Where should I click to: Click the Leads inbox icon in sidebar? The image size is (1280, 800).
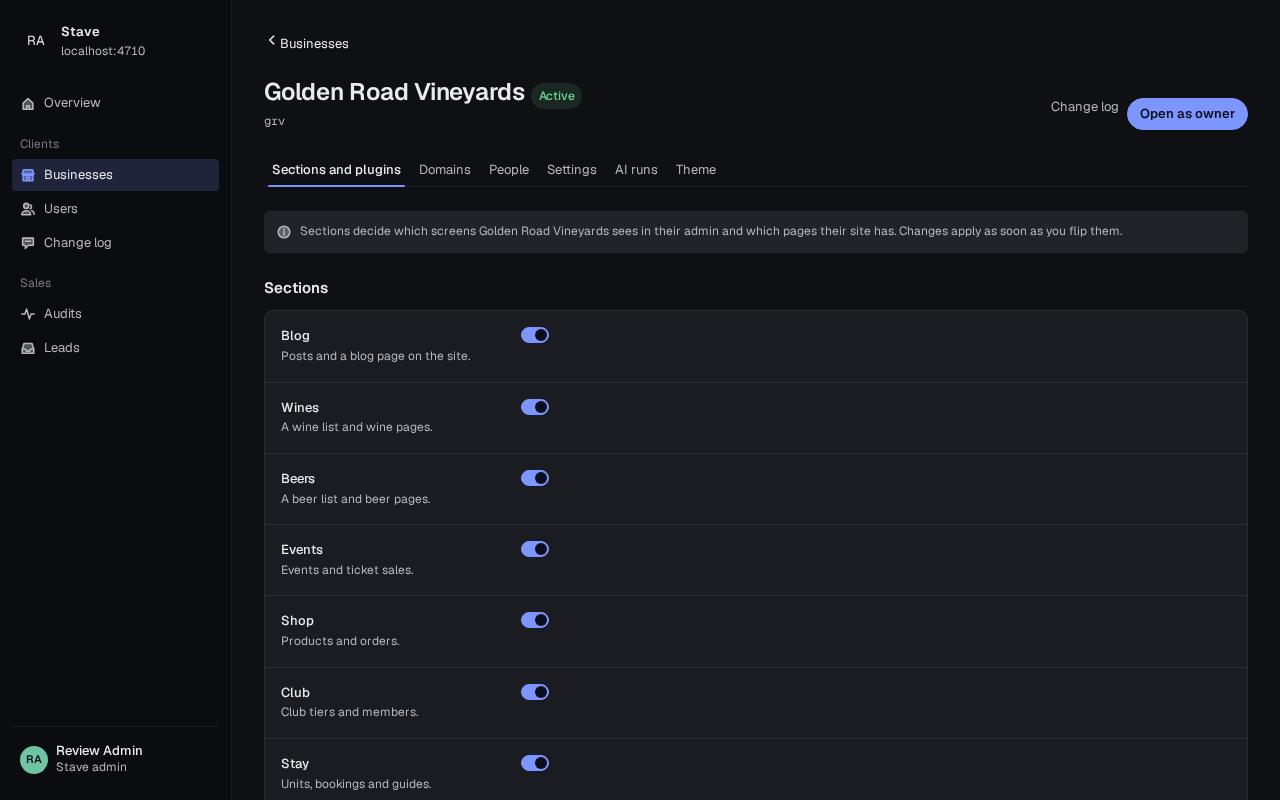click(x=28, y=348)
